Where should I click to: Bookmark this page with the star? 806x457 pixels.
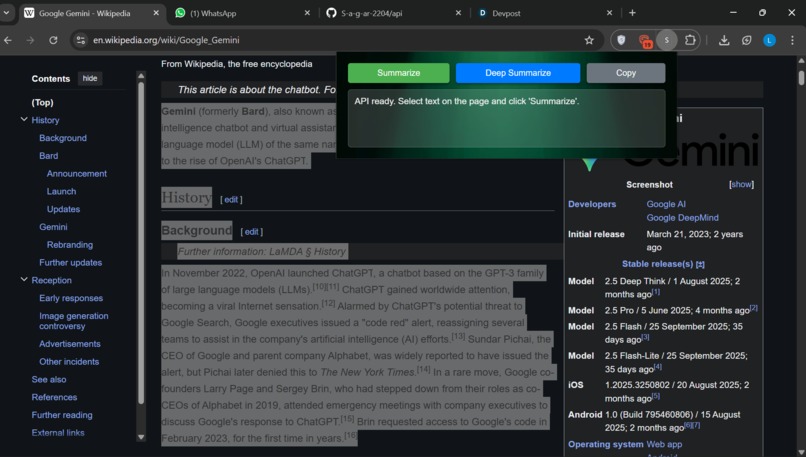coord(589,40)
